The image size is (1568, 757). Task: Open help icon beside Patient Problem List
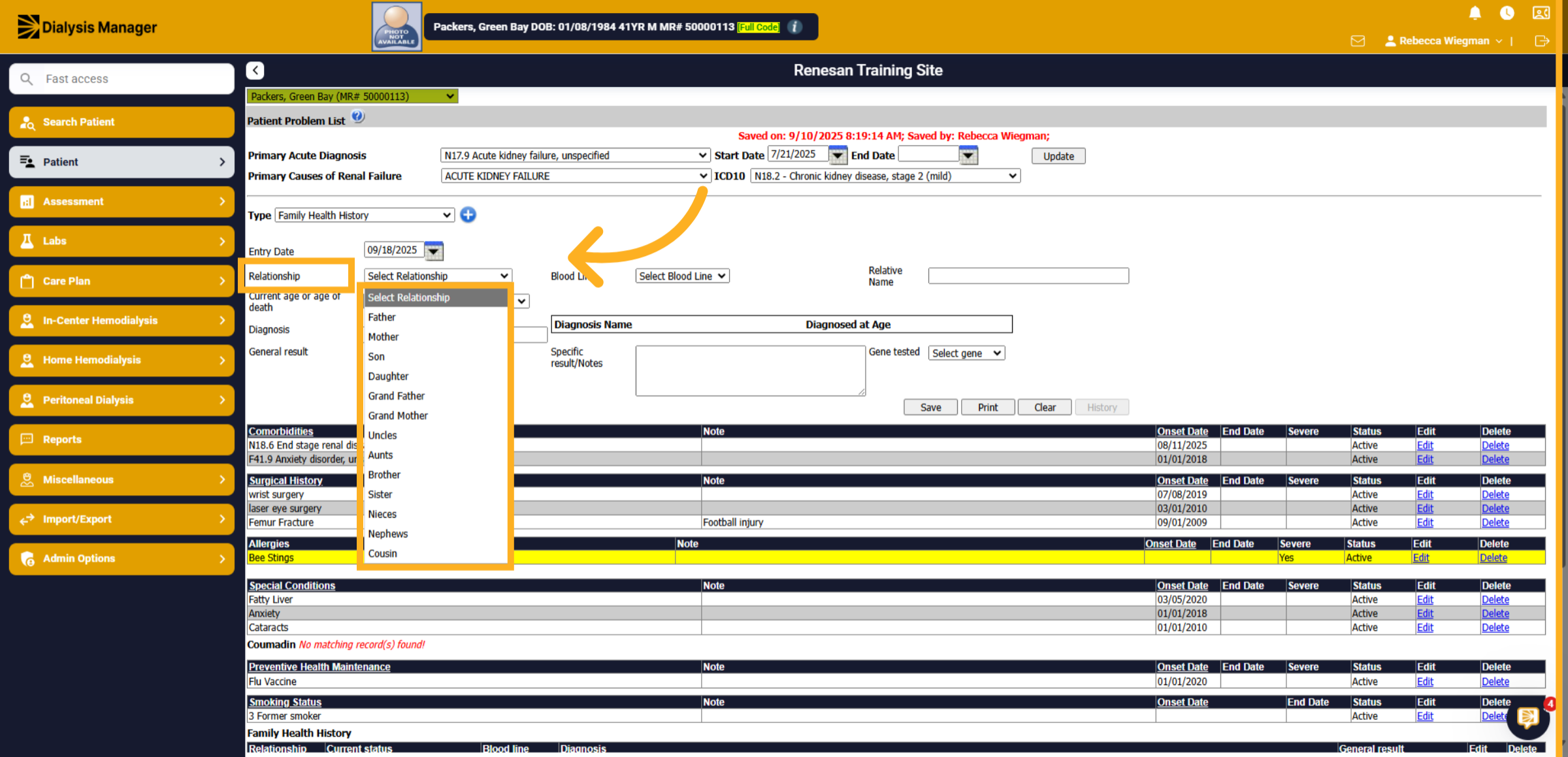click(x=357, y=117)
